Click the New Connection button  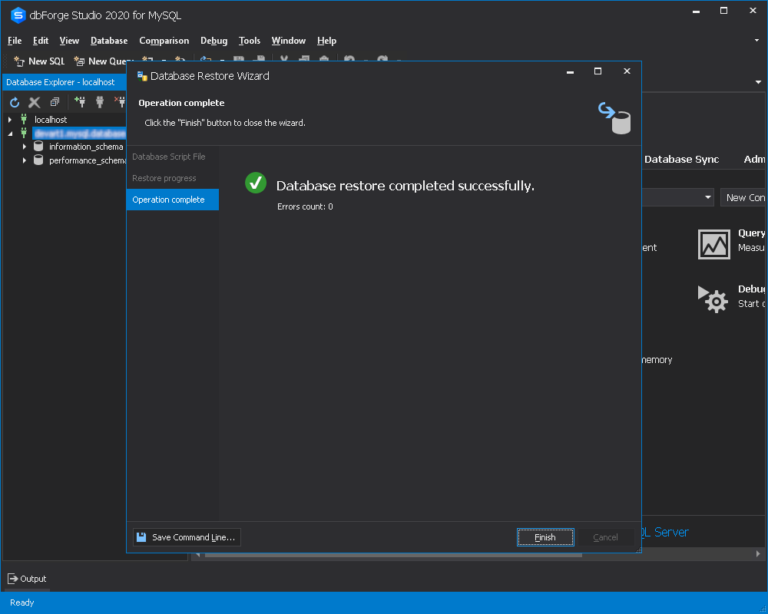744,197
